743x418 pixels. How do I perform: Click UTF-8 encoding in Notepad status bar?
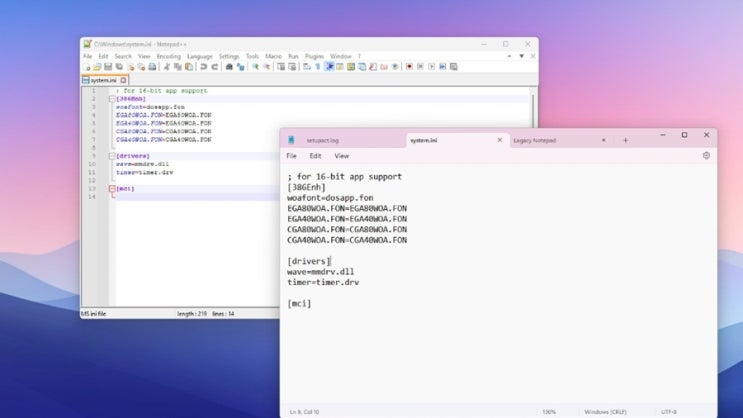click(669, 412)
